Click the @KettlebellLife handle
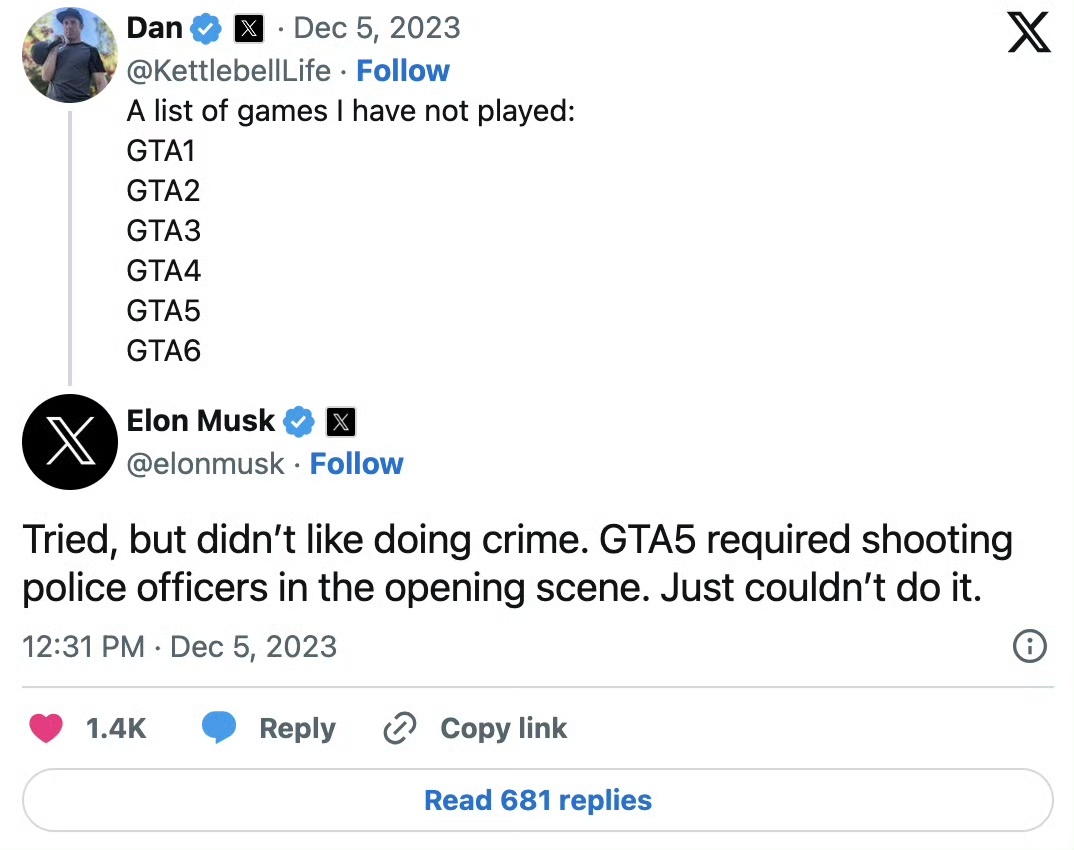This screenshot has height=850, width=1074. [229, 71]
